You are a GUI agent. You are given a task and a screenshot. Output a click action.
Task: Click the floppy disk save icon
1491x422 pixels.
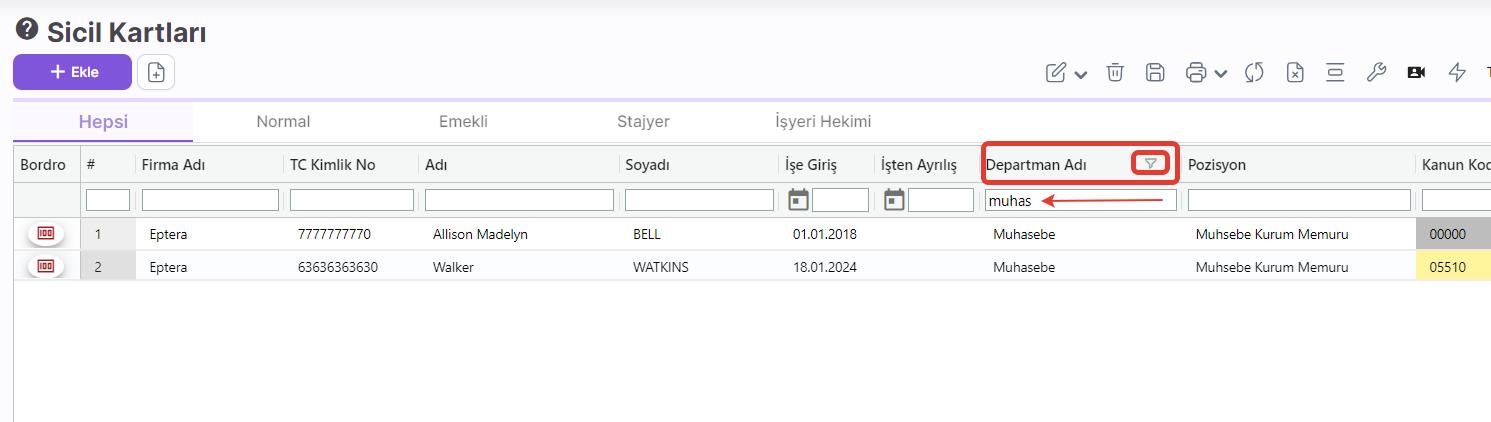(x=1155, y=72)
